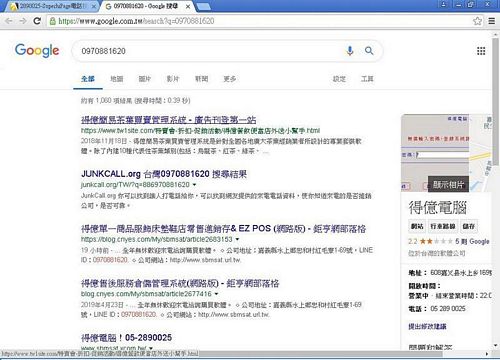This screenshot has width=500, height=360.
Task: Click the address bar URL
Action: [136, 21]
